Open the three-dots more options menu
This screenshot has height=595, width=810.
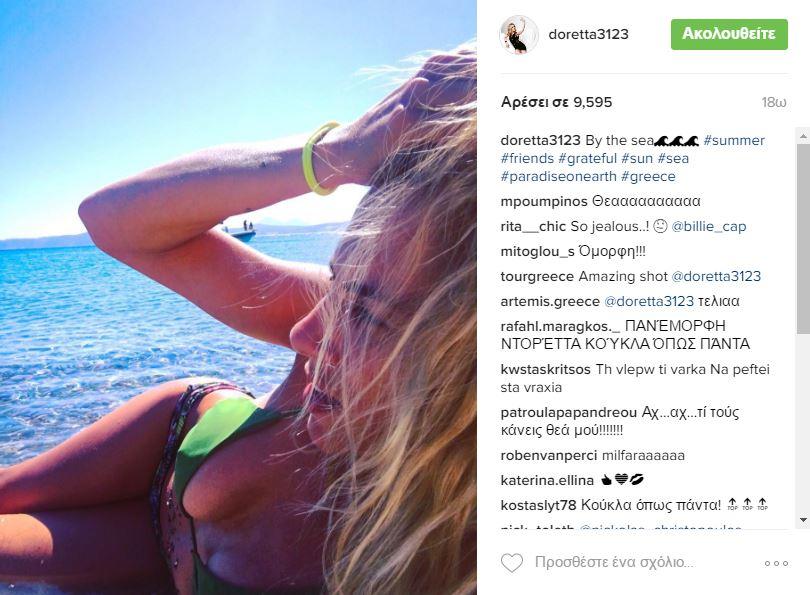(776, 563)
